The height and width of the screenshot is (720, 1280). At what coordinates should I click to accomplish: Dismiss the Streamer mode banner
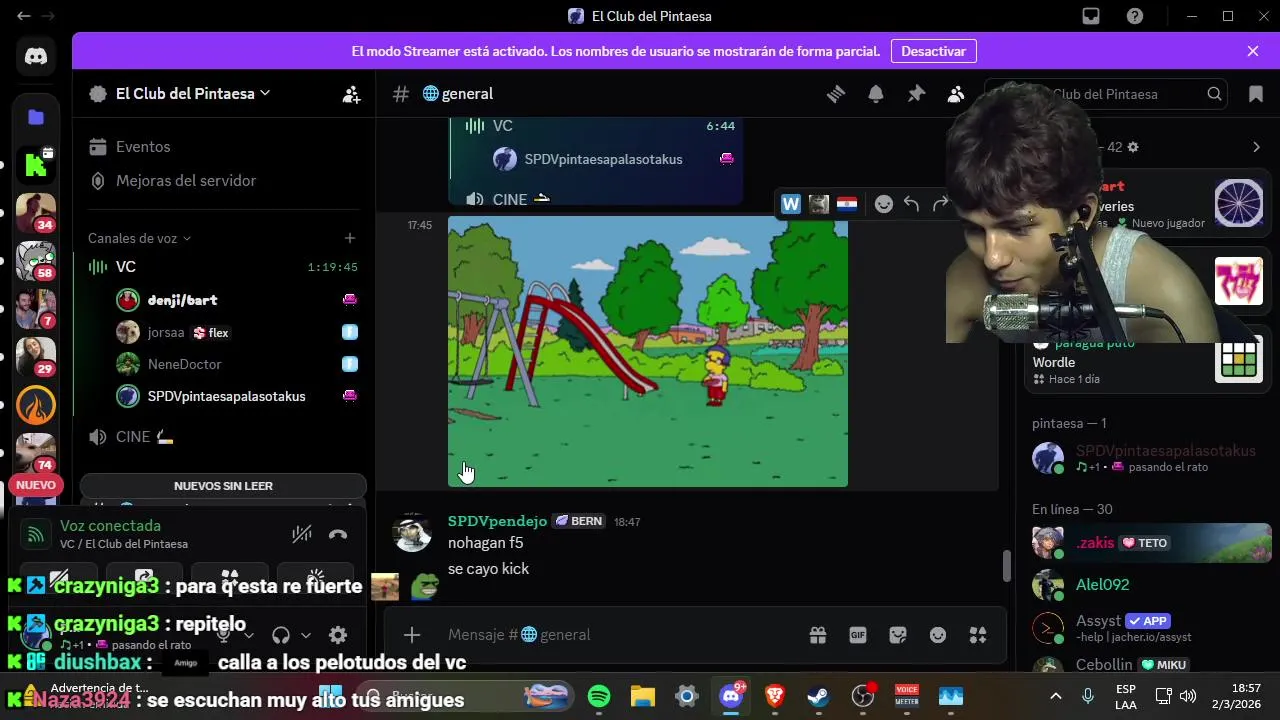(x=1253, y=51)
